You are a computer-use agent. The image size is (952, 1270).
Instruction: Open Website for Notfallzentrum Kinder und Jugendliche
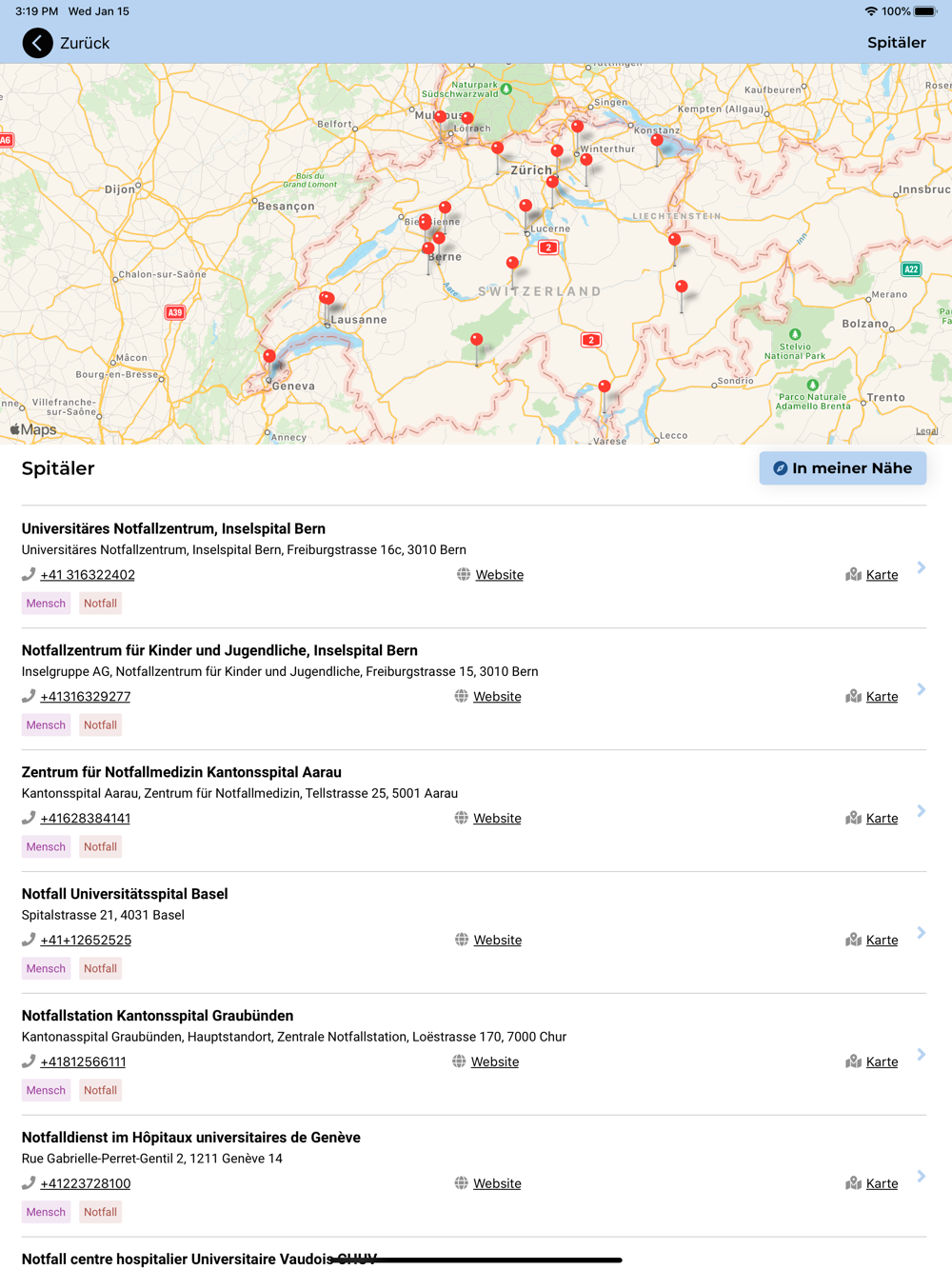click(x=497, y=697)
